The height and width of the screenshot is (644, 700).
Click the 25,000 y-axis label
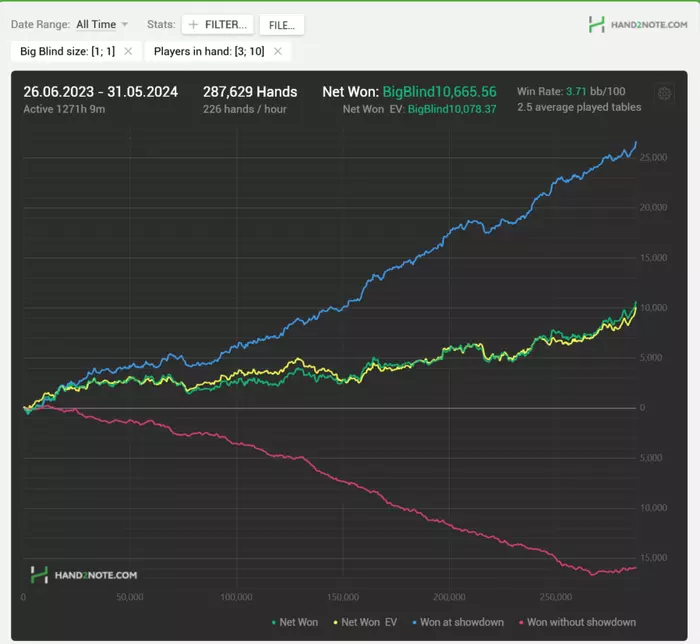(x=653, y=158)
